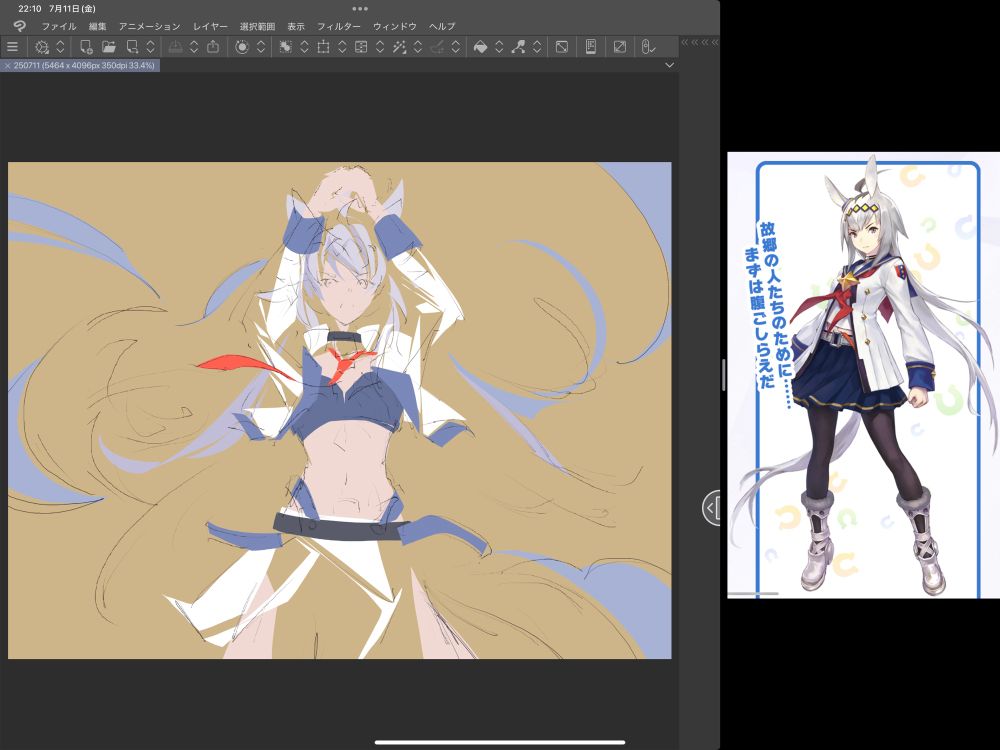The height and width of the screenshot is (750, 1000).
Task: Click up/down arrows beside the gear icon
Action: 61,47
